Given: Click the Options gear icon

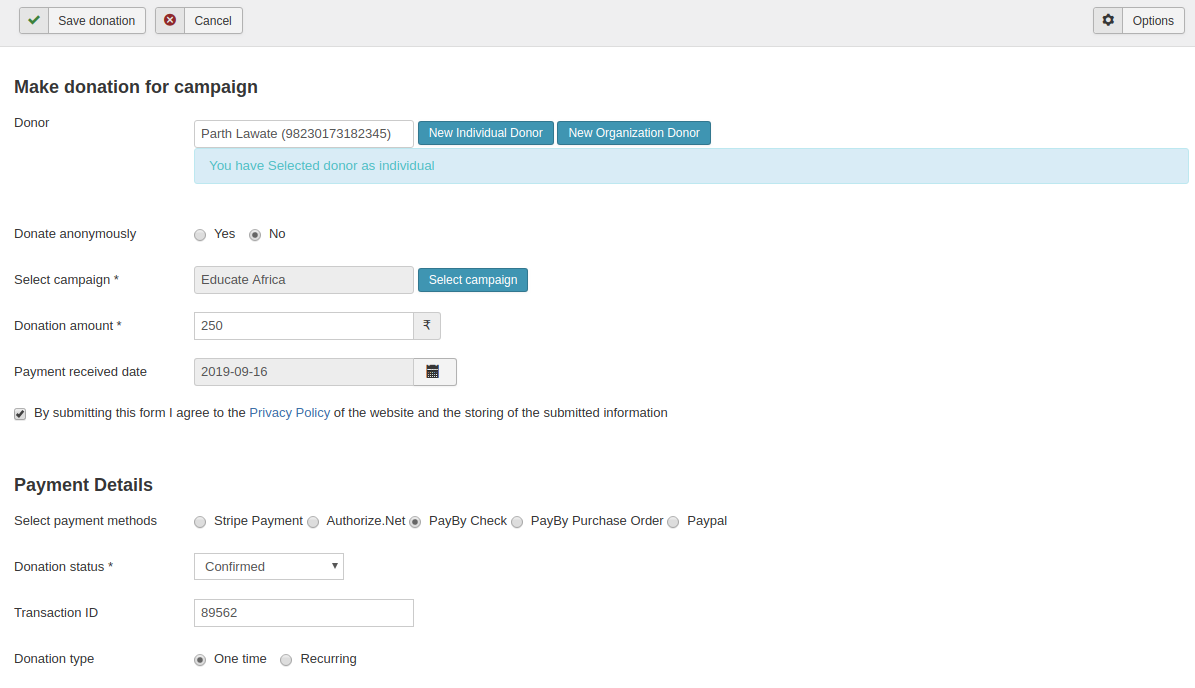Looking at the screenshot, I should click(x=1108, y=21).
